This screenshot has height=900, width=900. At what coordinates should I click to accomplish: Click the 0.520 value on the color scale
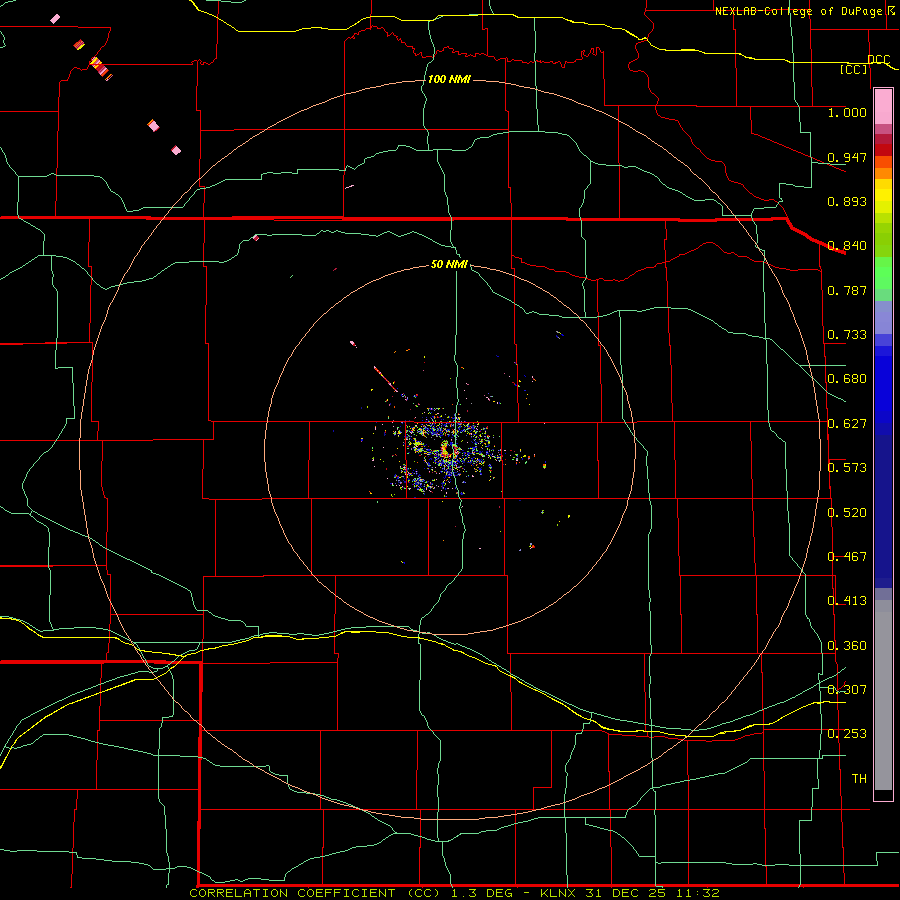(x=847, y=513)
